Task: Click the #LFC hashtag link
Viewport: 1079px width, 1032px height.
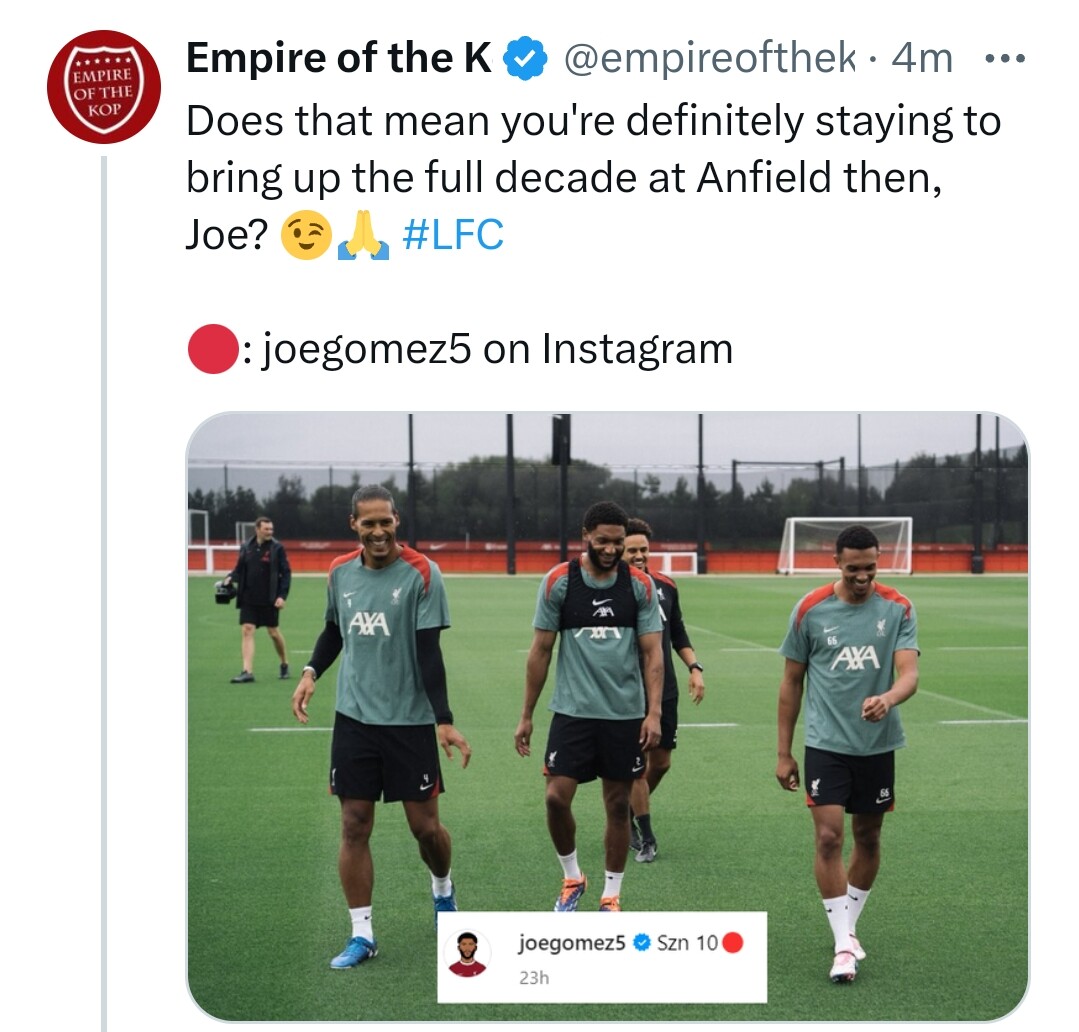Action: 451,235
